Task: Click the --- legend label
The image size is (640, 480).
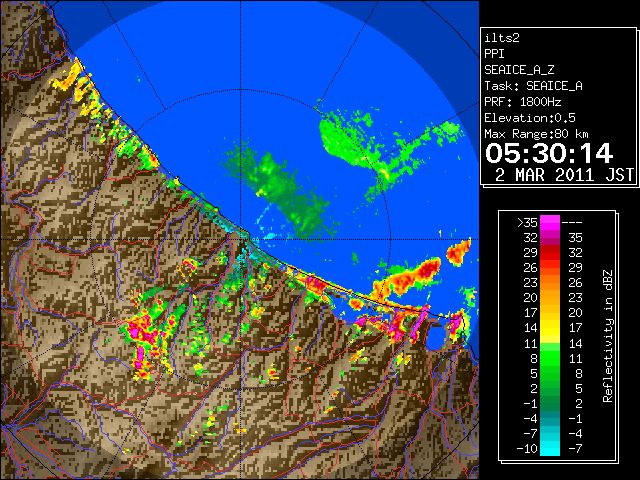Action: coord(572,223)
